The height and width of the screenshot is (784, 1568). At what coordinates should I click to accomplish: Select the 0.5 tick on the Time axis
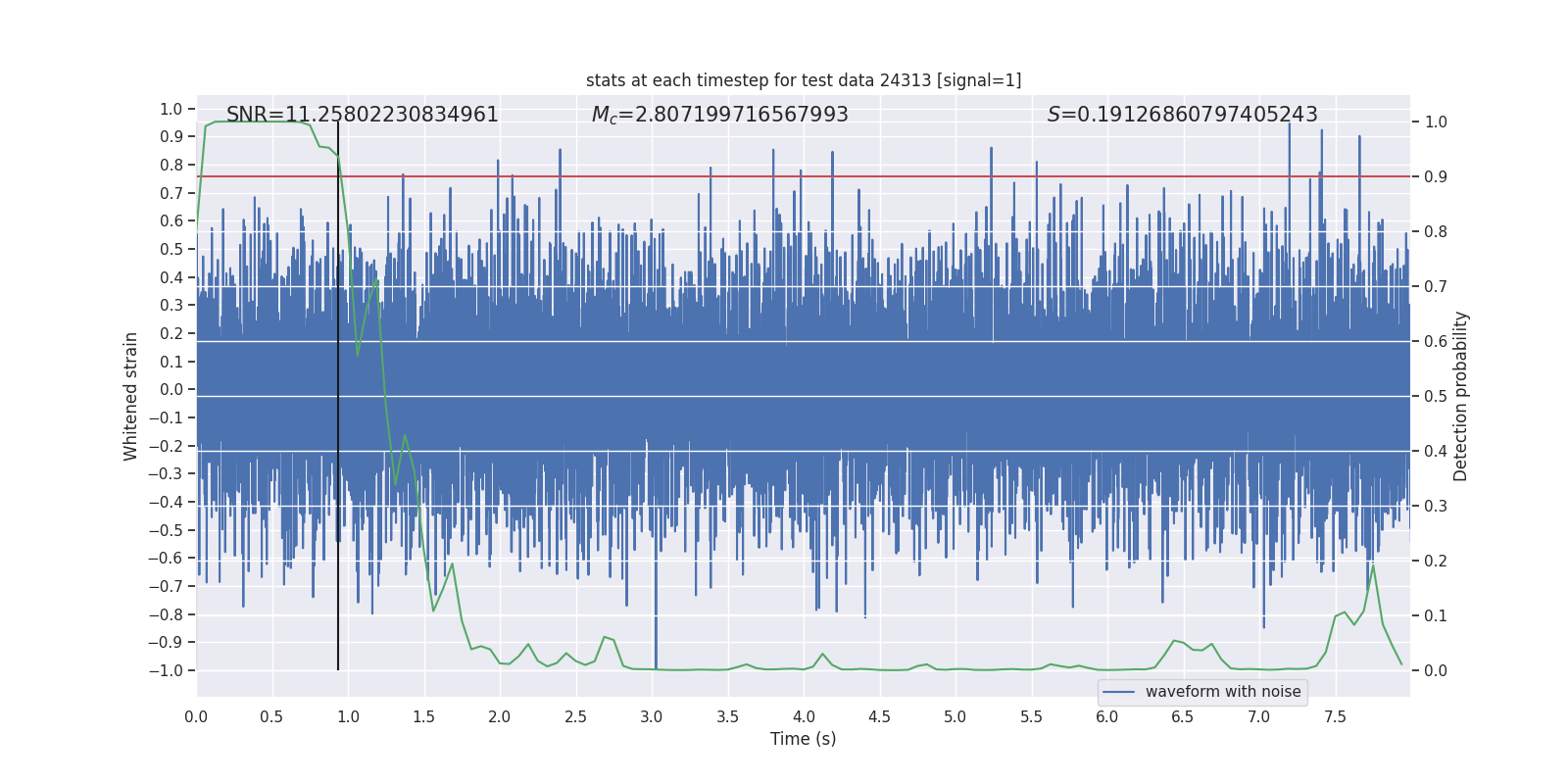click(272, 716)
